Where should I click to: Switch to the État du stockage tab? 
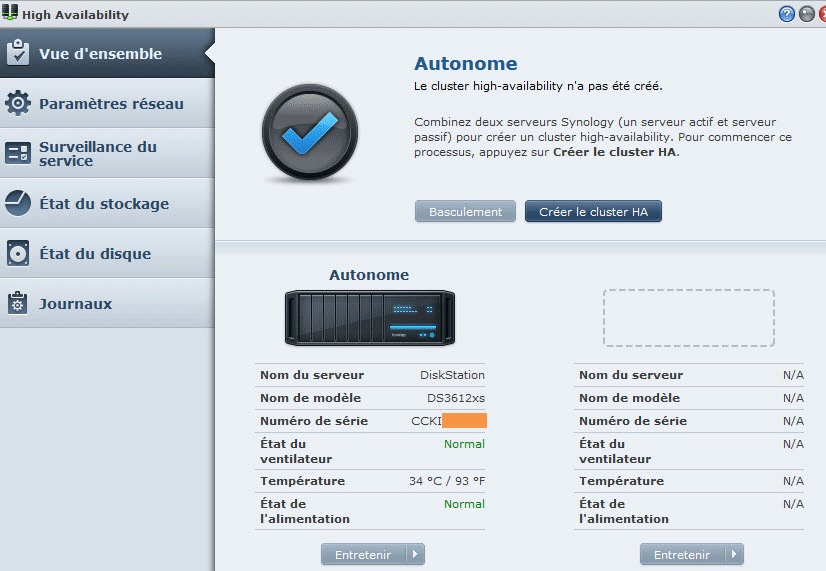tap(104, 203)
